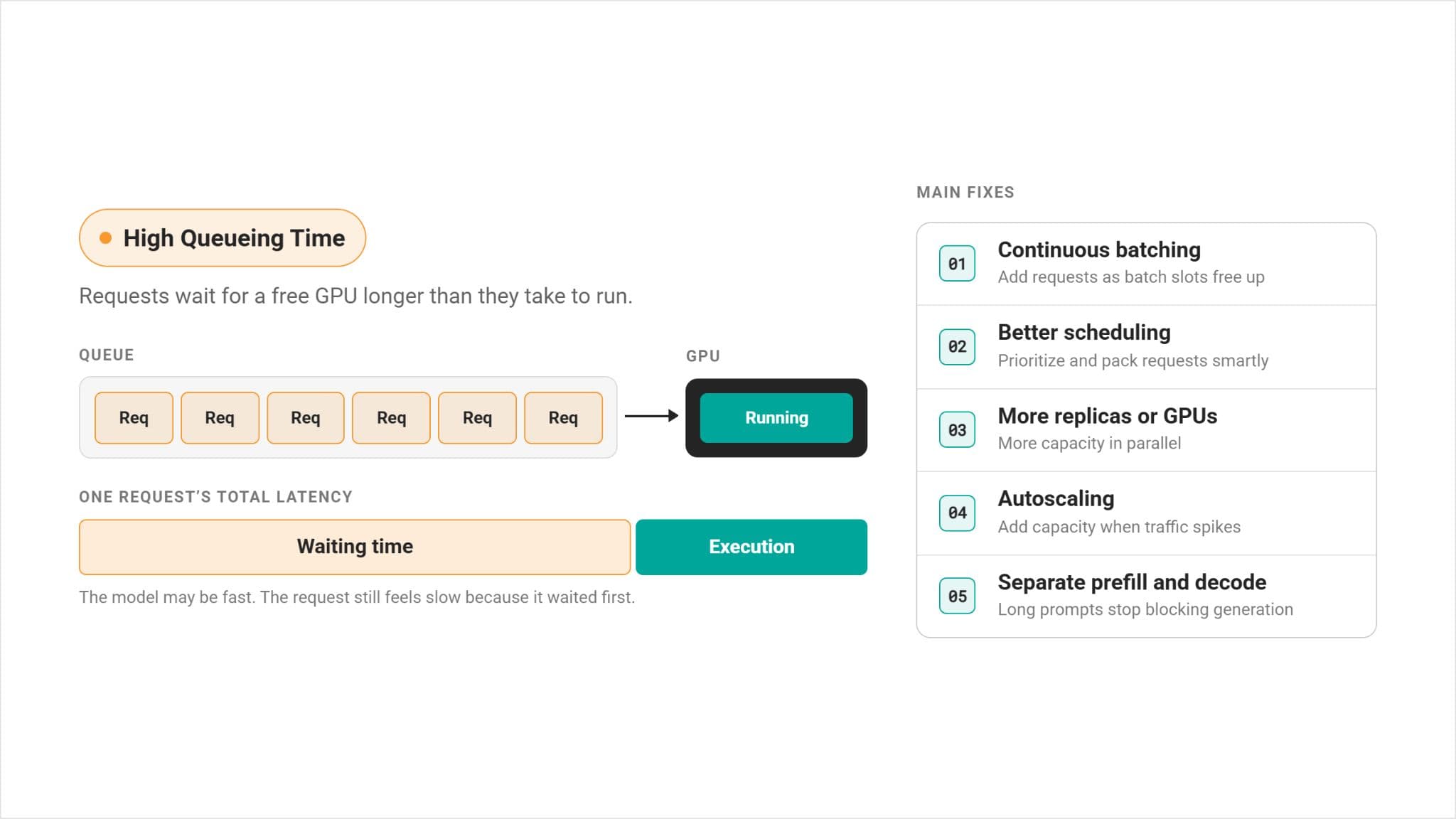Click the 03 number badge
Viewport: 1456px width, 819px height.
957,430
